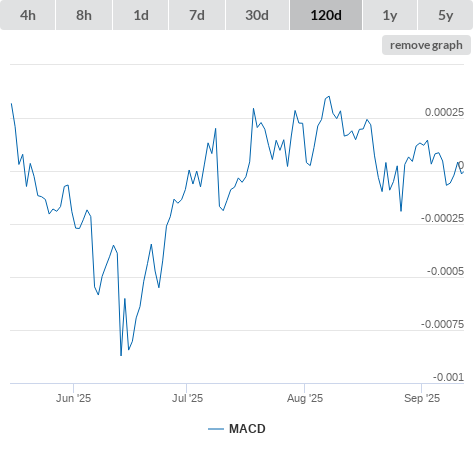This screenshot has height=455, width=474.
Task: Click the blue MACD legend line marker
Action: [x=216, y=429]
